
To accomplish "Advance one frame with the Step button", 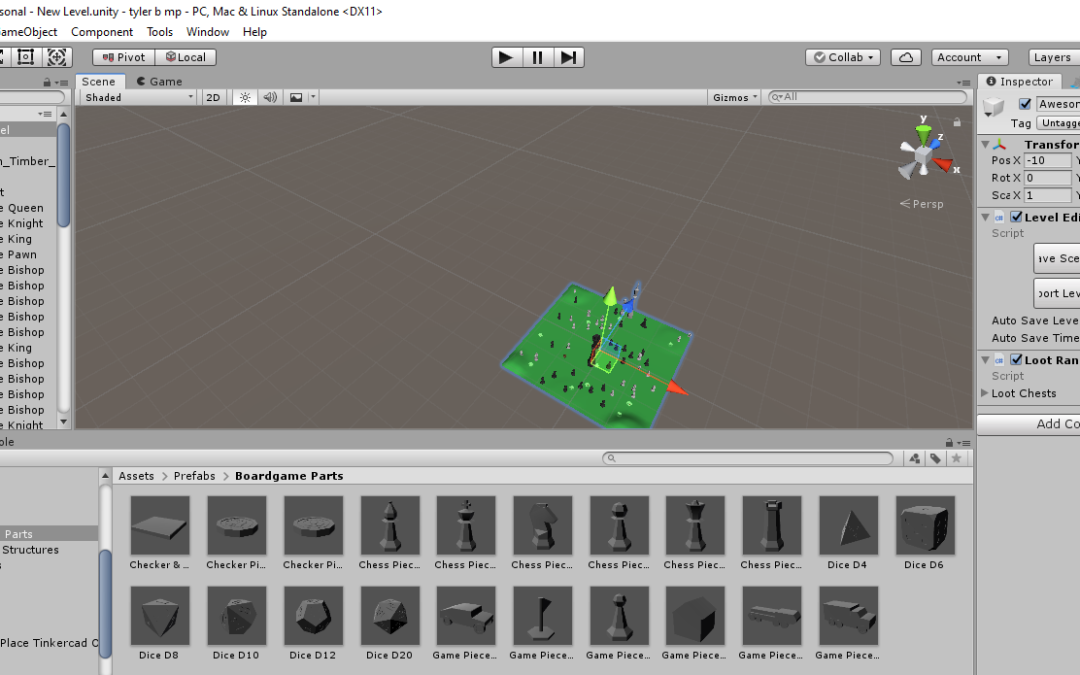I will [568, 57].
